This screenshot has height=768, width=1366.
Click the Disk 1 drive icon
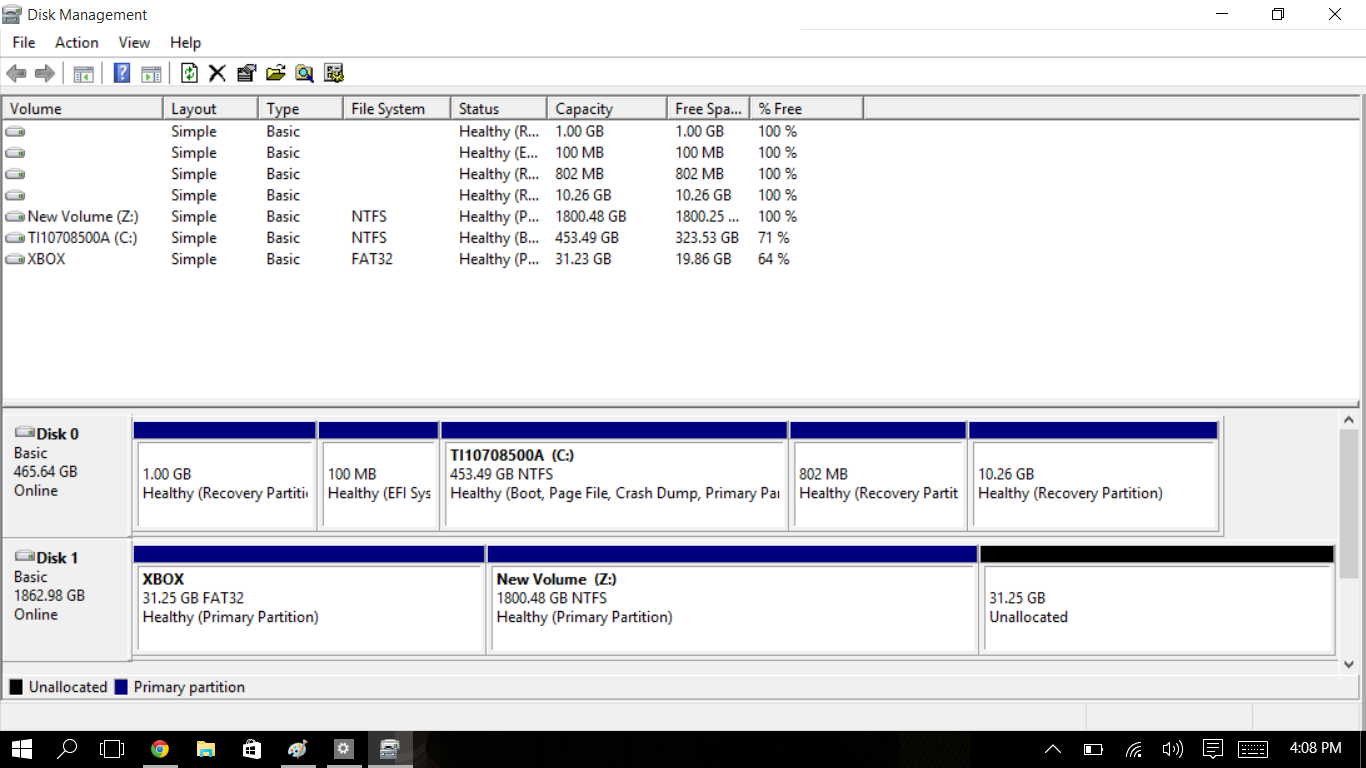coord(25,557)
